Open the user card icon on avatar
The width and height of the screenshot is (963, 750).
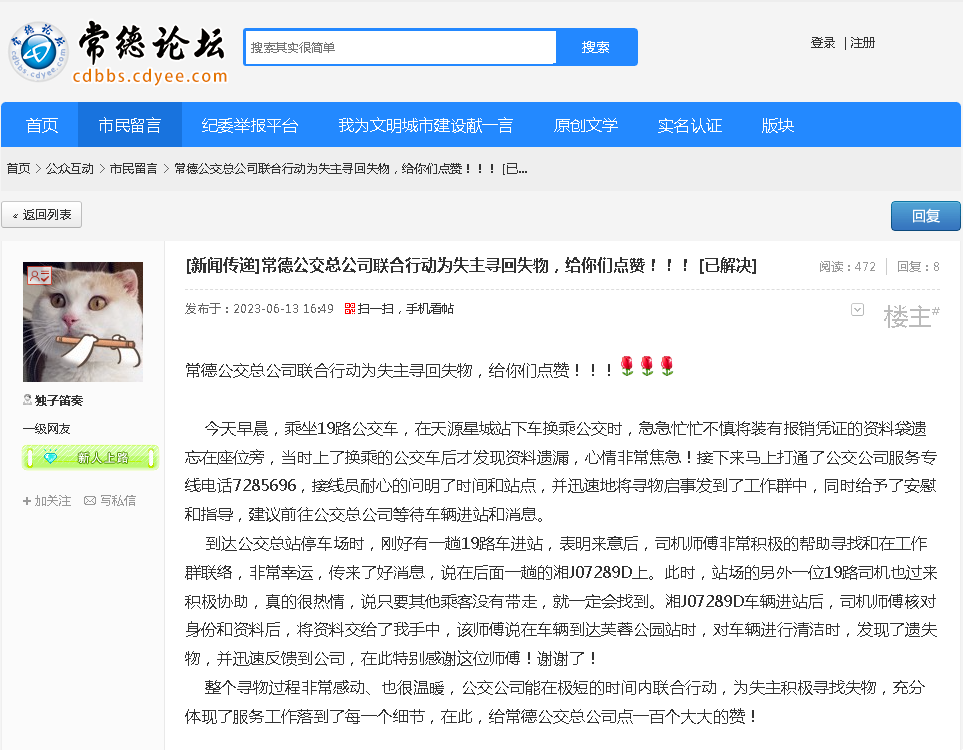point(39,276)
